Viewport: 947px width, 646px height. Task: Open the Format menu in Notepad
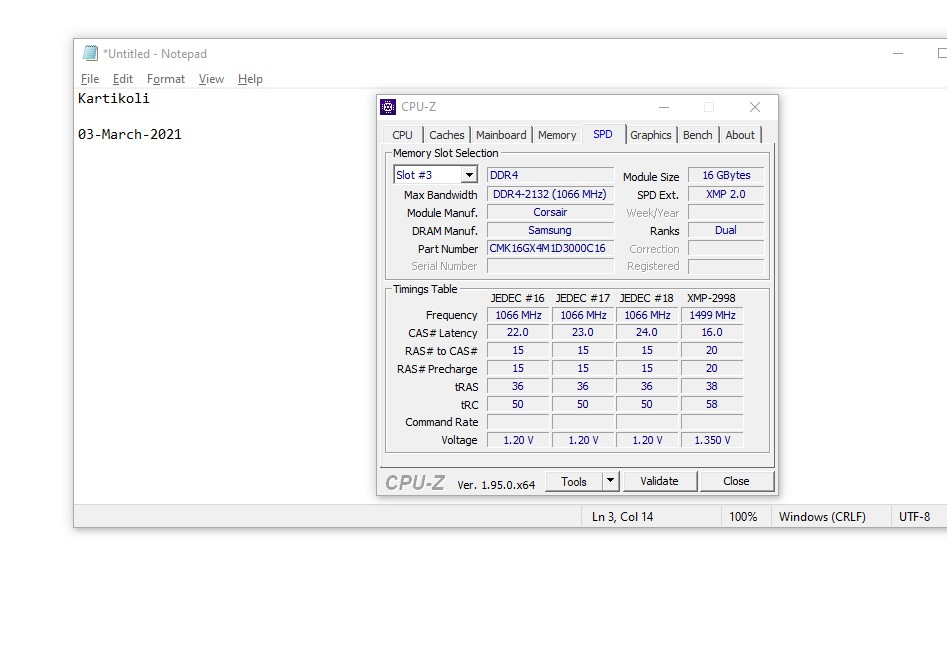pyautogui.click(x=166, y=79)
